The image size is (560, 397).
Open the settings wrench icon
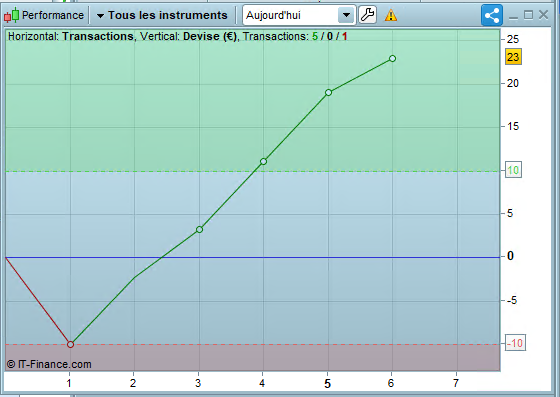(368, 15)
